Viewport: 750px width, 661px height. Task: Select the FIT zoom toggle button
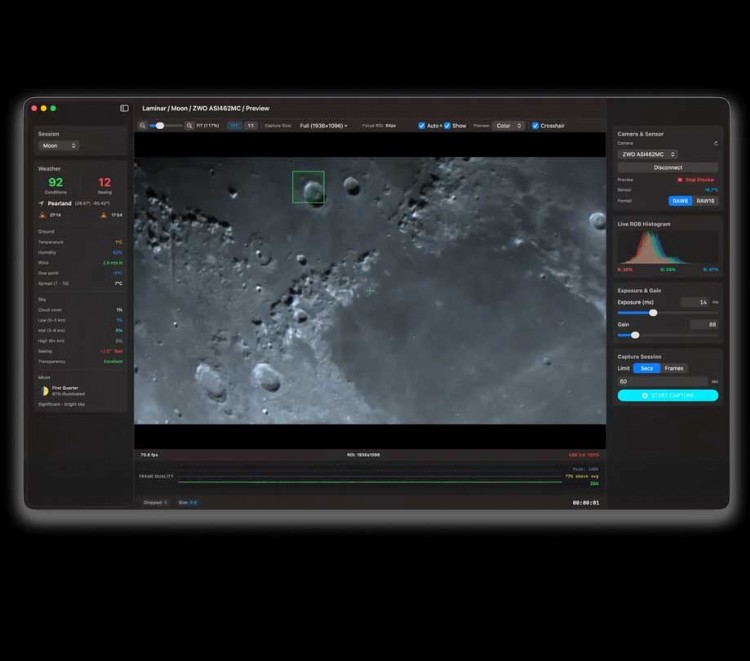click(234, 125)
